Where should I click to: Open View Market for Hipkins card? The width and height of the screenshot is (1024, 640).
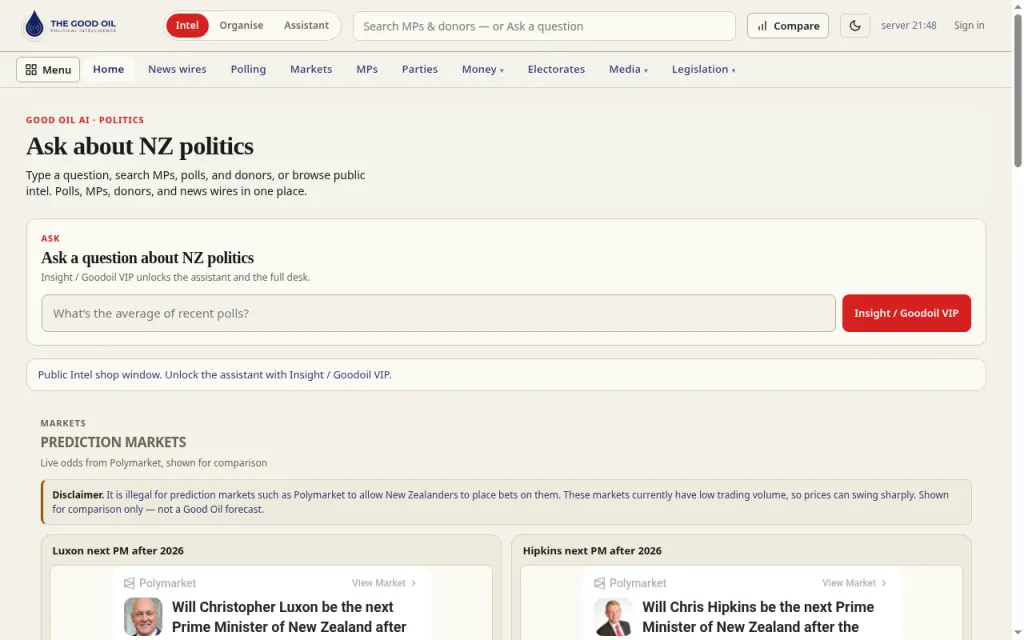[x=854, y=583]
